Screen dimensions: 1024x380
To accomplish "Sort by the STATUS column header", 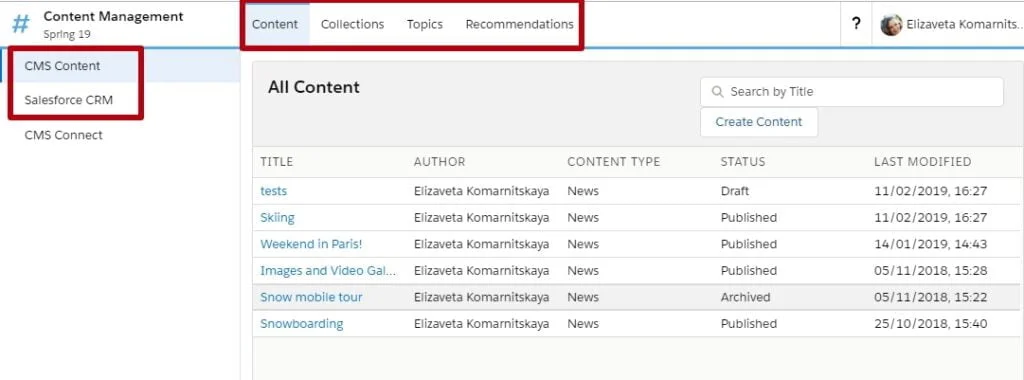I will coord(743,162).
